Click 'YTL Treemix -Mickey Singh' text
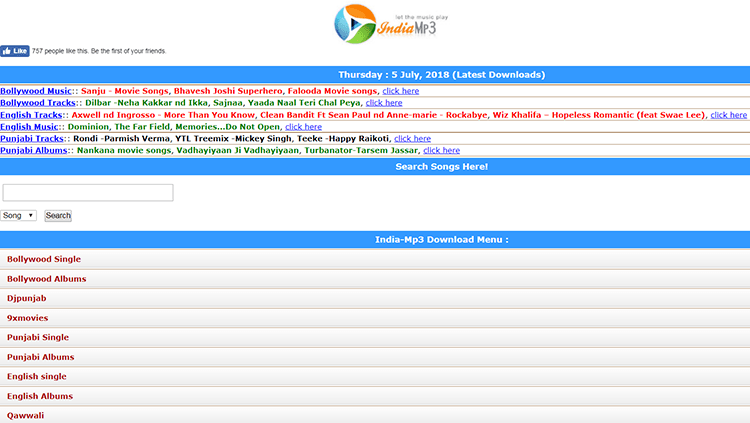Image resolution: width=750 pixels, height=423 pixels. click(x=233, y=138)
